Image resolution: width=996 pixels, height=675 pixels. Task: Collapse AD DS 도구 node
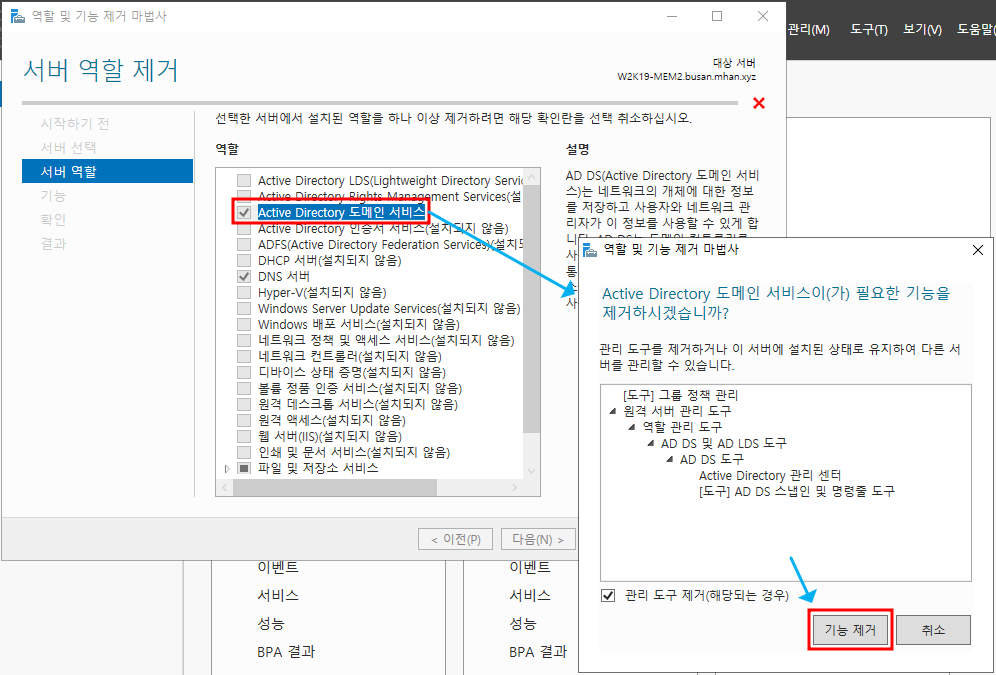(x=670, y=459)
